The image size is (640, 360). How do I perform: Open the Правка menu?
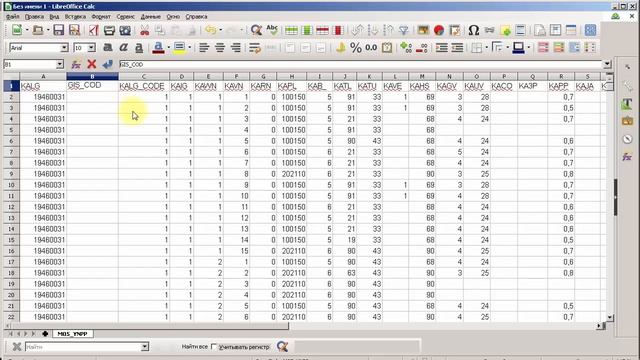pos(34,17)
